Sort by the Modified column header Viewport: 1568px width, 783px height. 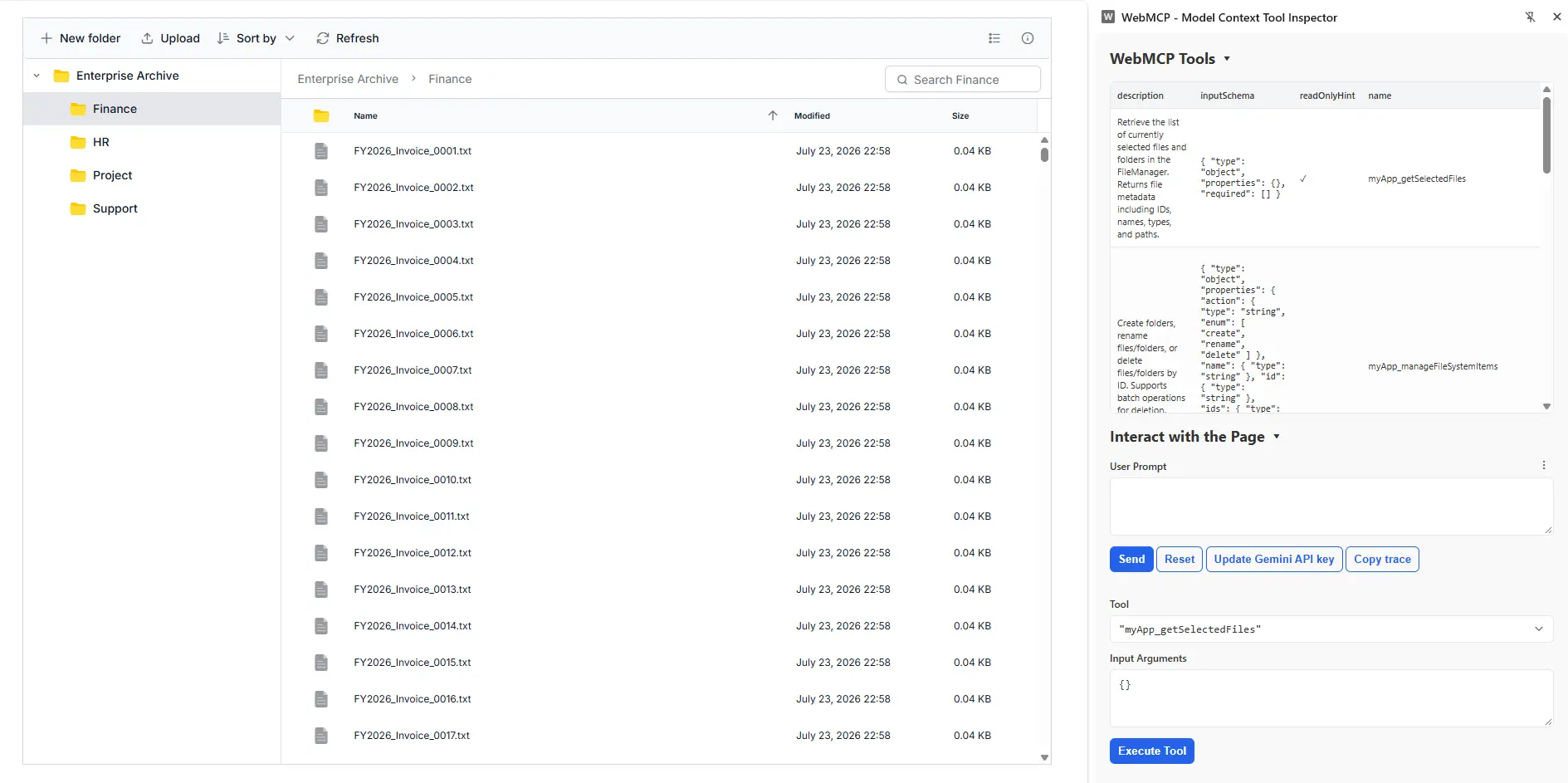(x=812, y=116)
